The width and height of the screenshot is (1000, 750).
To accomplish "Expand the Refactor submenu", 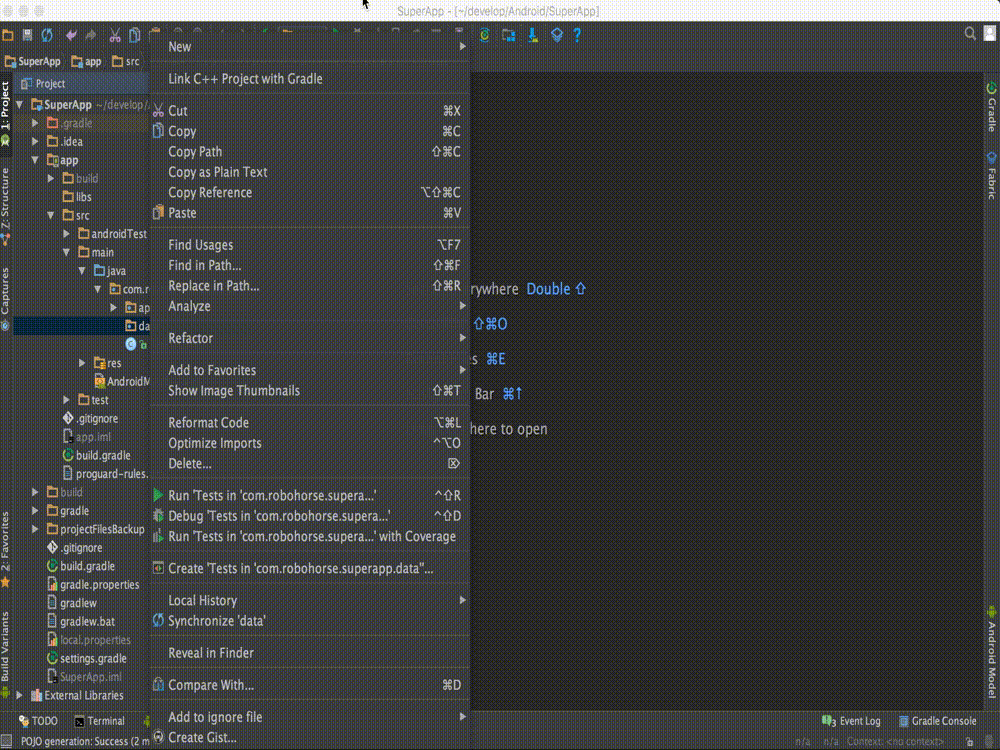I will click(x=190, y=337).
